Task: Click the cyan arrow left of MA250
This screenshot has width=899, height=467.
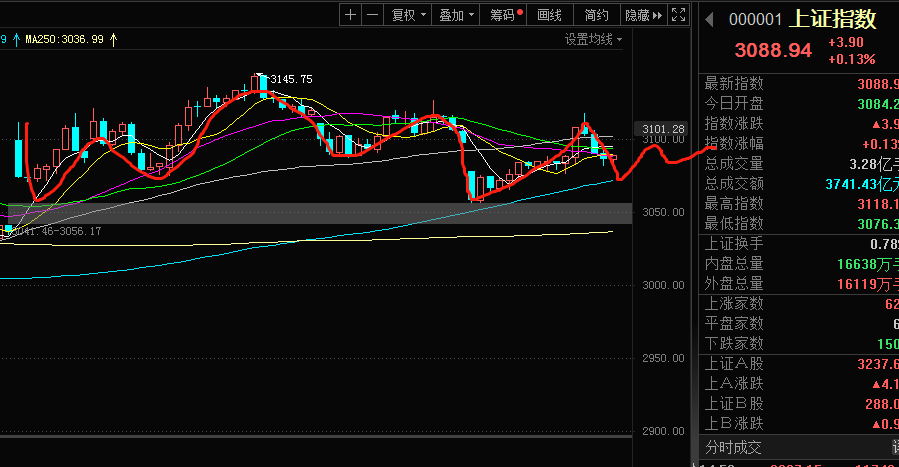Action: (x=18, y=40)
